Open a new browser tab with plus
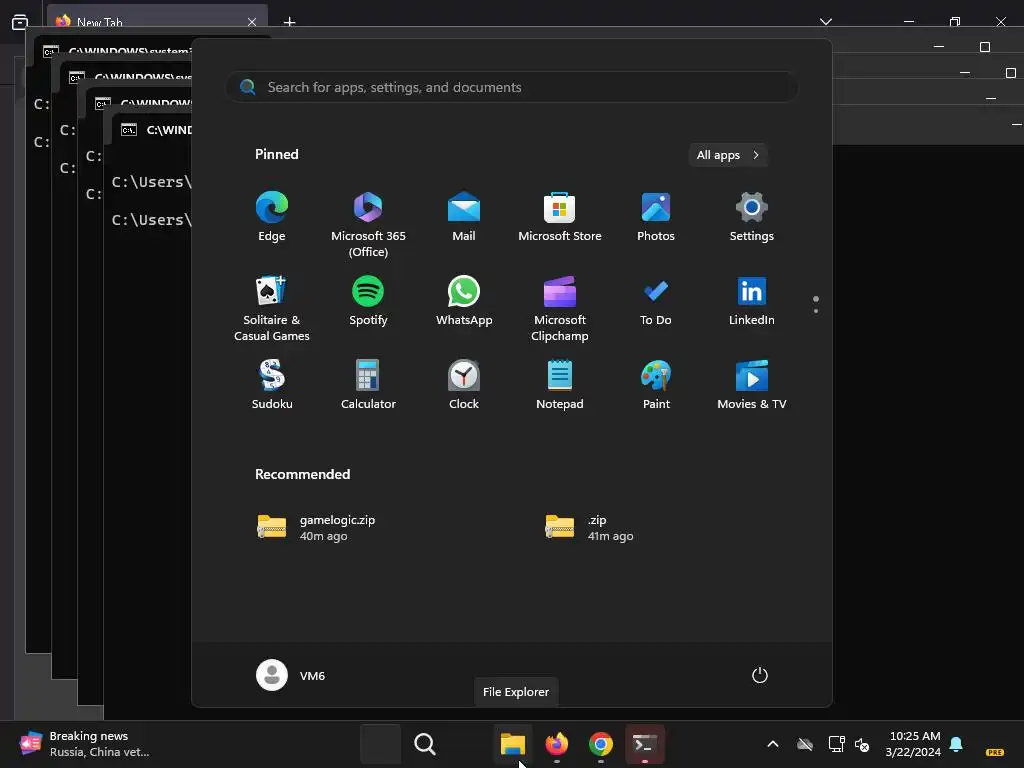Viewport: 1024px width, 768px height. (289, 22)
